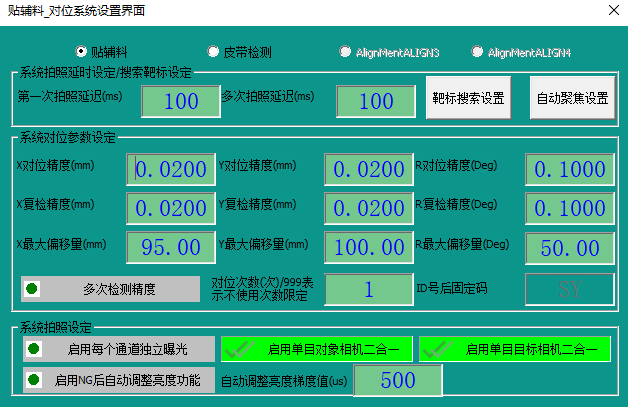Click the 靶标搜索设置 button
Image resolution: width=628 pixels, height=407 pixels.
(469, 99)
